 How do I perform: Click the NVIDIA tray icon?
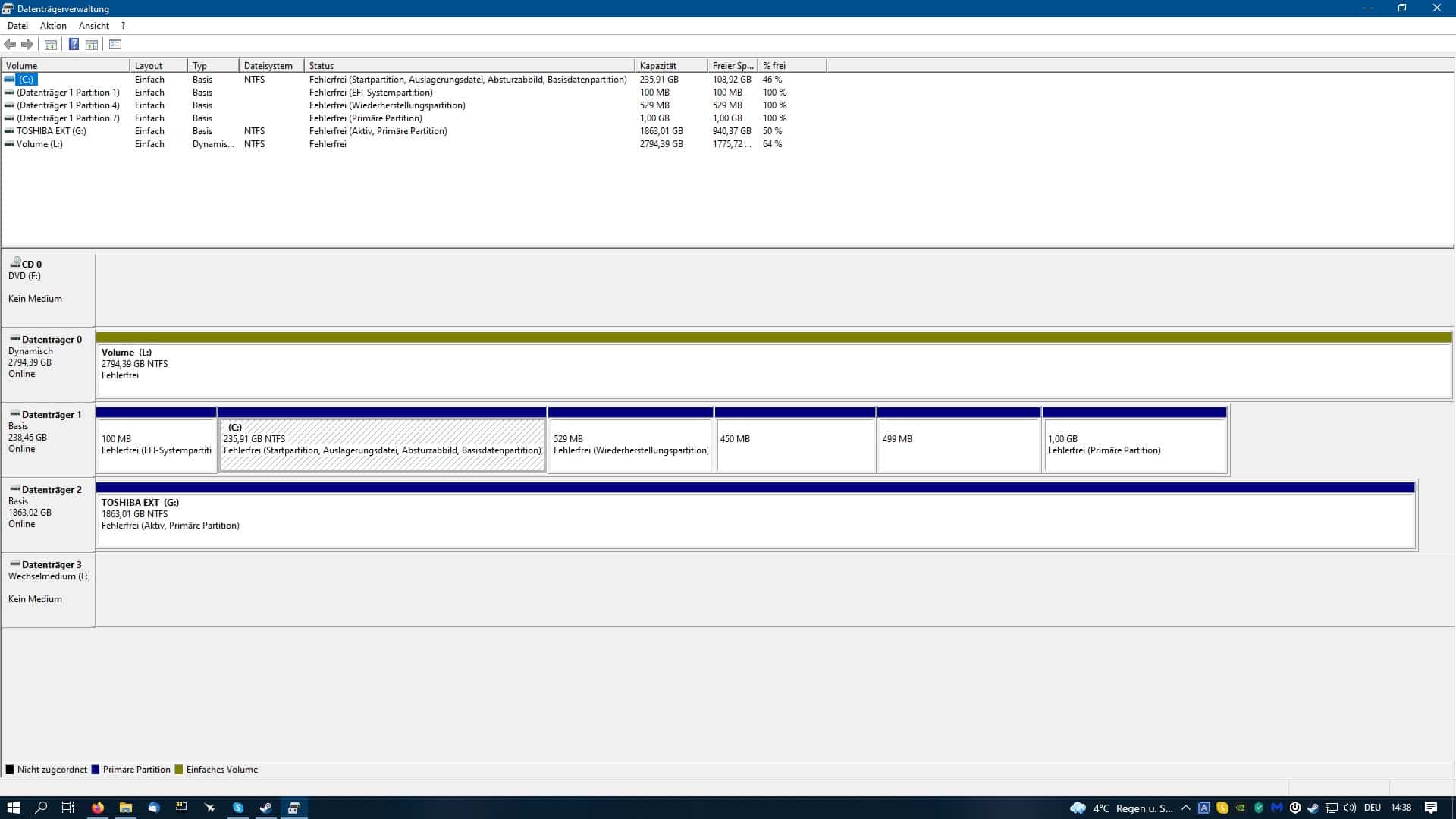coord(1241,808)
